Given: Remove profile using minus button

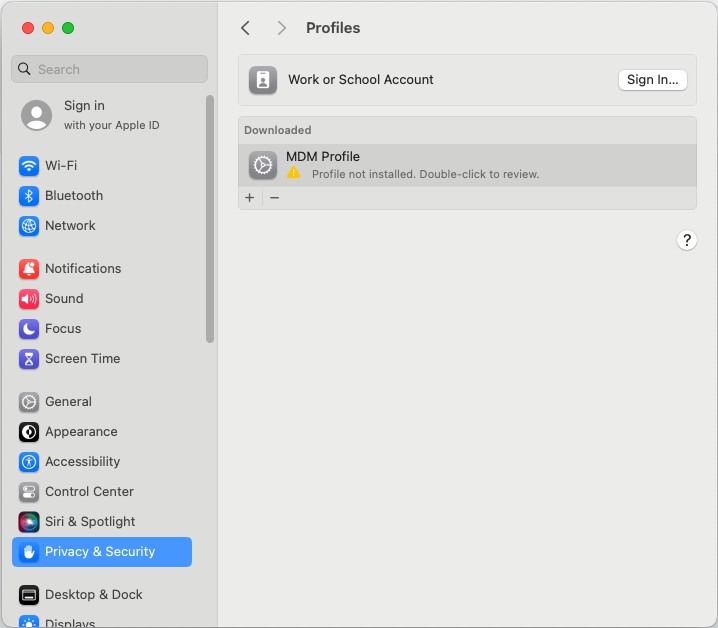Looking at the screenshot, I should point(274,198).
